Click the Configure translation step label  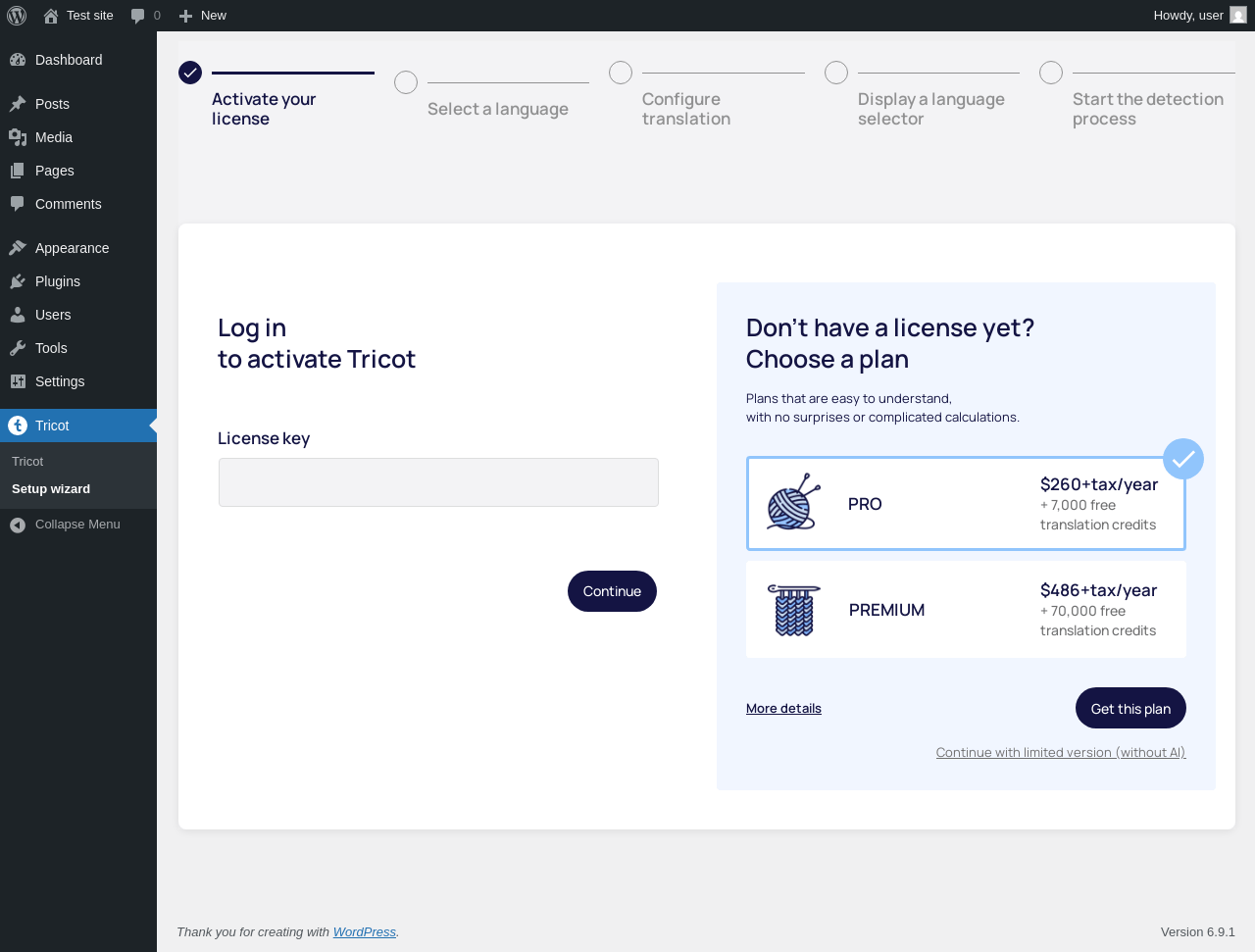point(686,109)
